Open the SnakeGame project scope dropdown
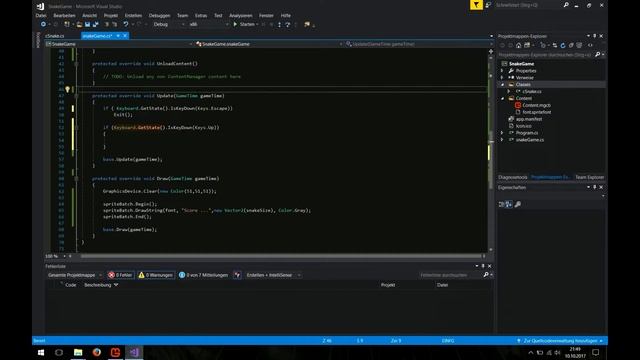The width and height of the screenshot is (640, 360). pyautogui.click(x=119, y=44)
